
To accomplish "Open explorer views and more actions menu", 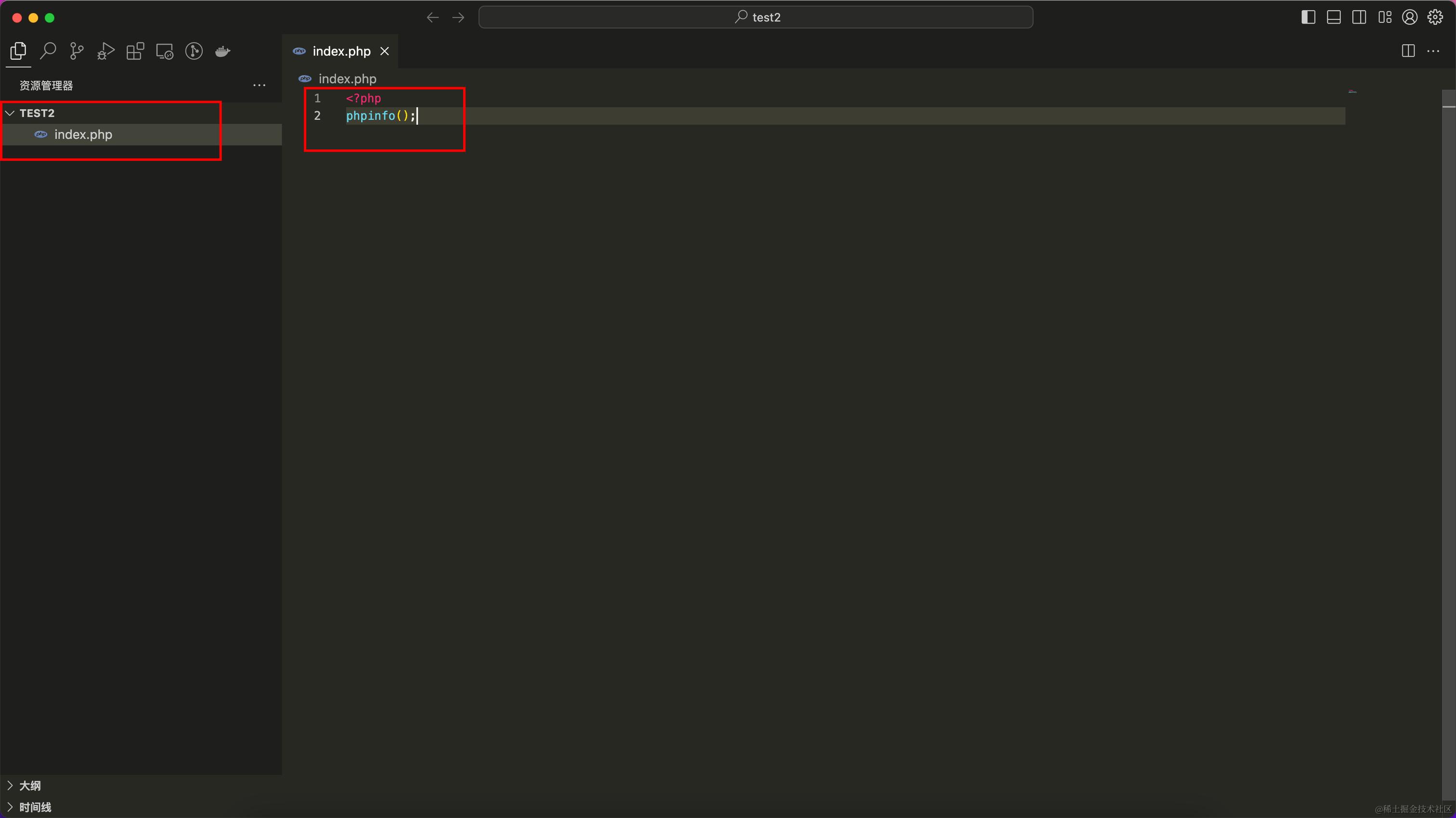I will pos(259,85).
